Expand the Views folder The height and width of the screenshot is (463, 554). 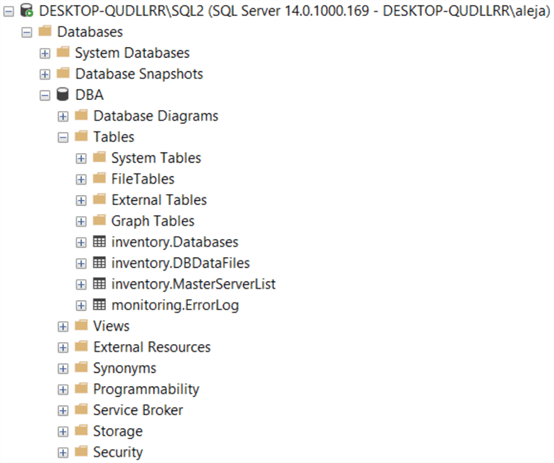pyautogui.click(x=63, y=327)
